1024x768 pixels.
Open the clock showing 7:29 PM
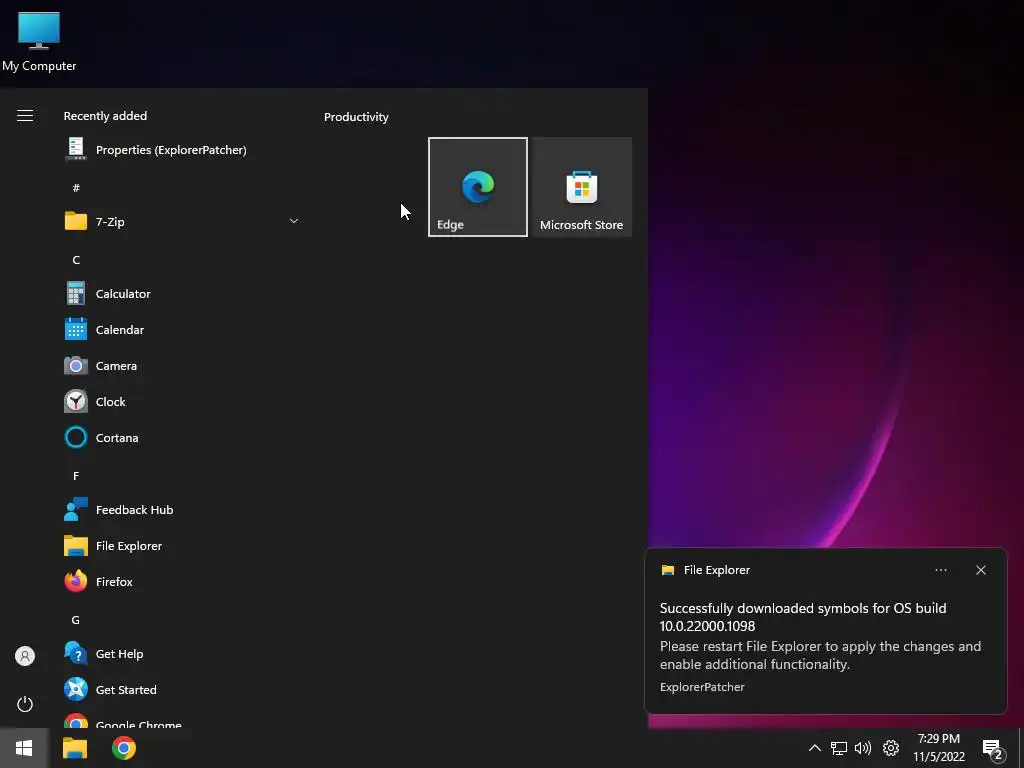tap(939, 748)
